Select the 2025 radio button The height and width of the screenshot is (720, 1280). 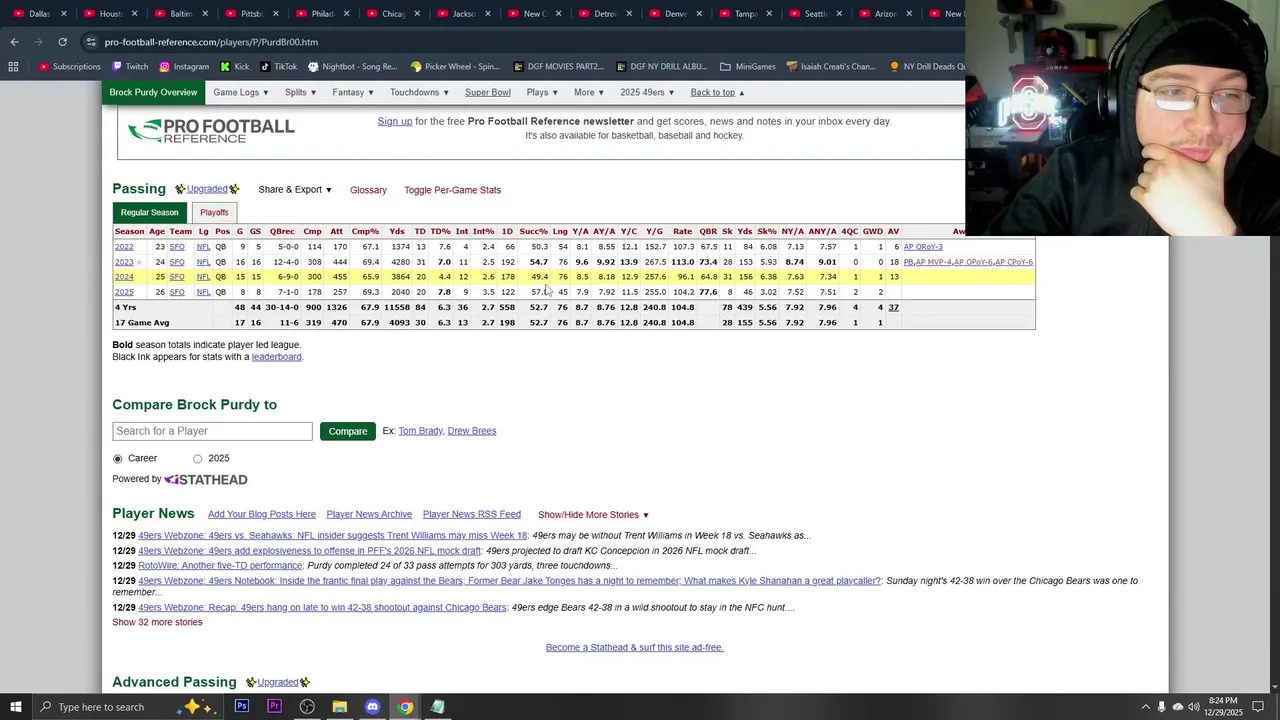point(197,459)
